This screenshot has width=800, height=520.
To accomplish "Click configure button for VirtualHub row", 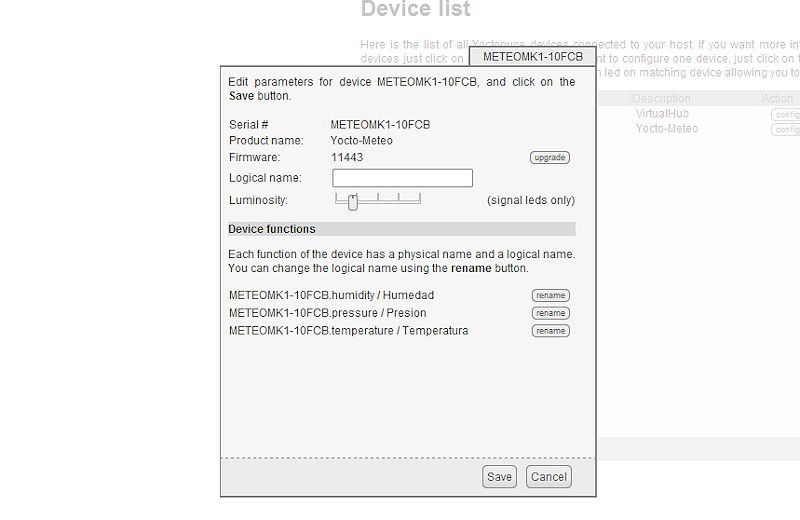I will [x=785, y=115].
